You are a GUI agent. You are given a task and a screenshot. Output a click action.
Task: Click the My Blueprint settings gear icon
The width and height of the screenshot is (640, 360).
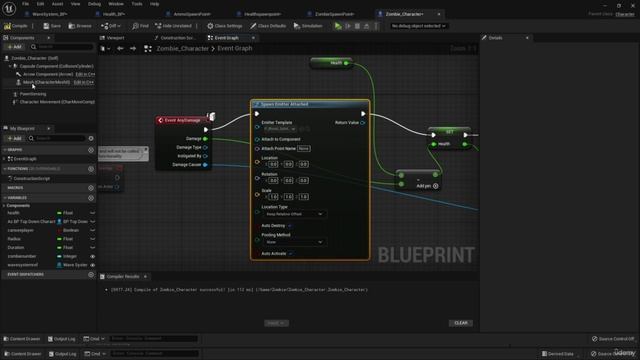91,138
